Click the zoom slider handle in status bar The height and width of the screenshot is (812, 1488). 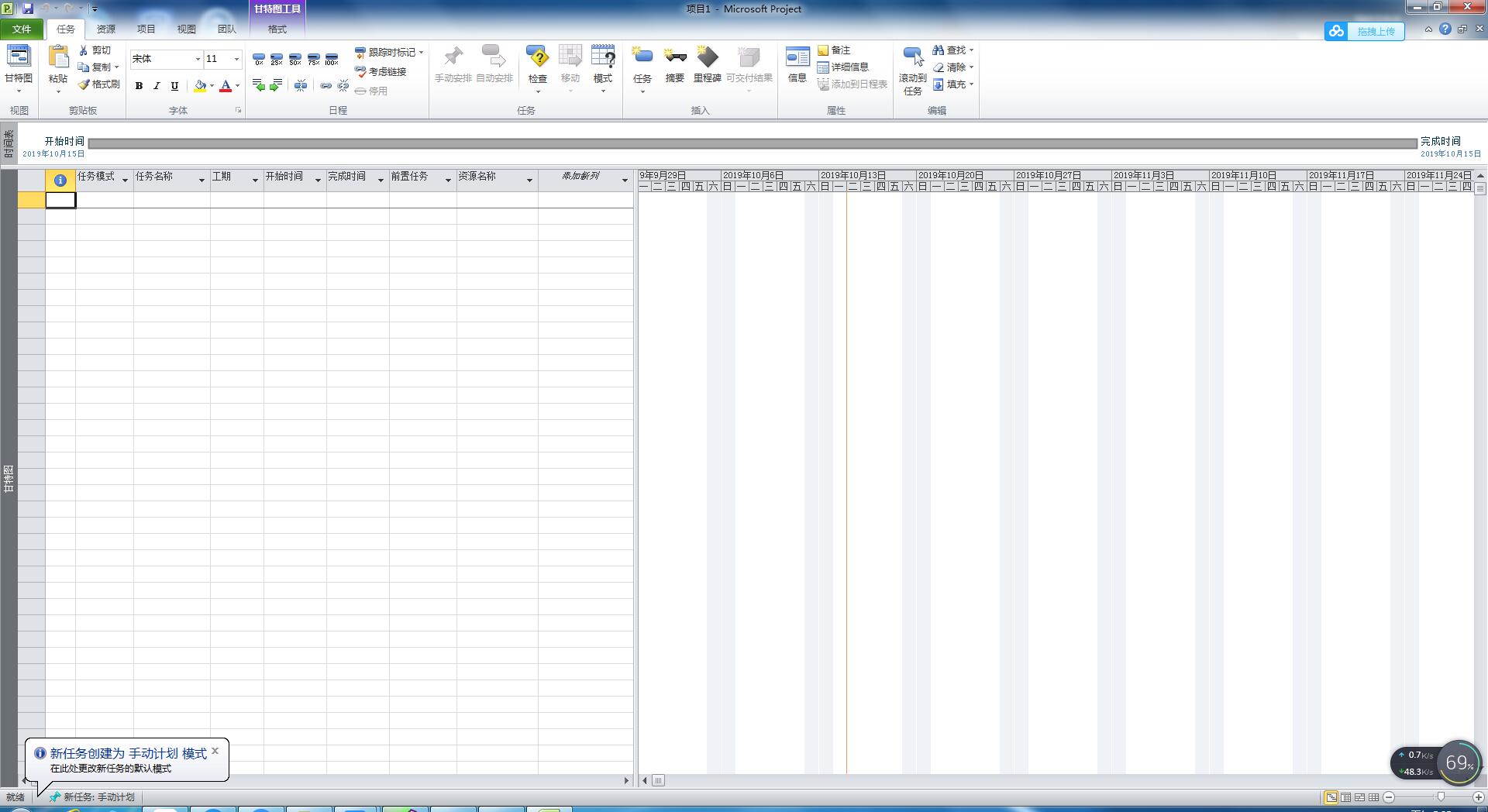1440,797
